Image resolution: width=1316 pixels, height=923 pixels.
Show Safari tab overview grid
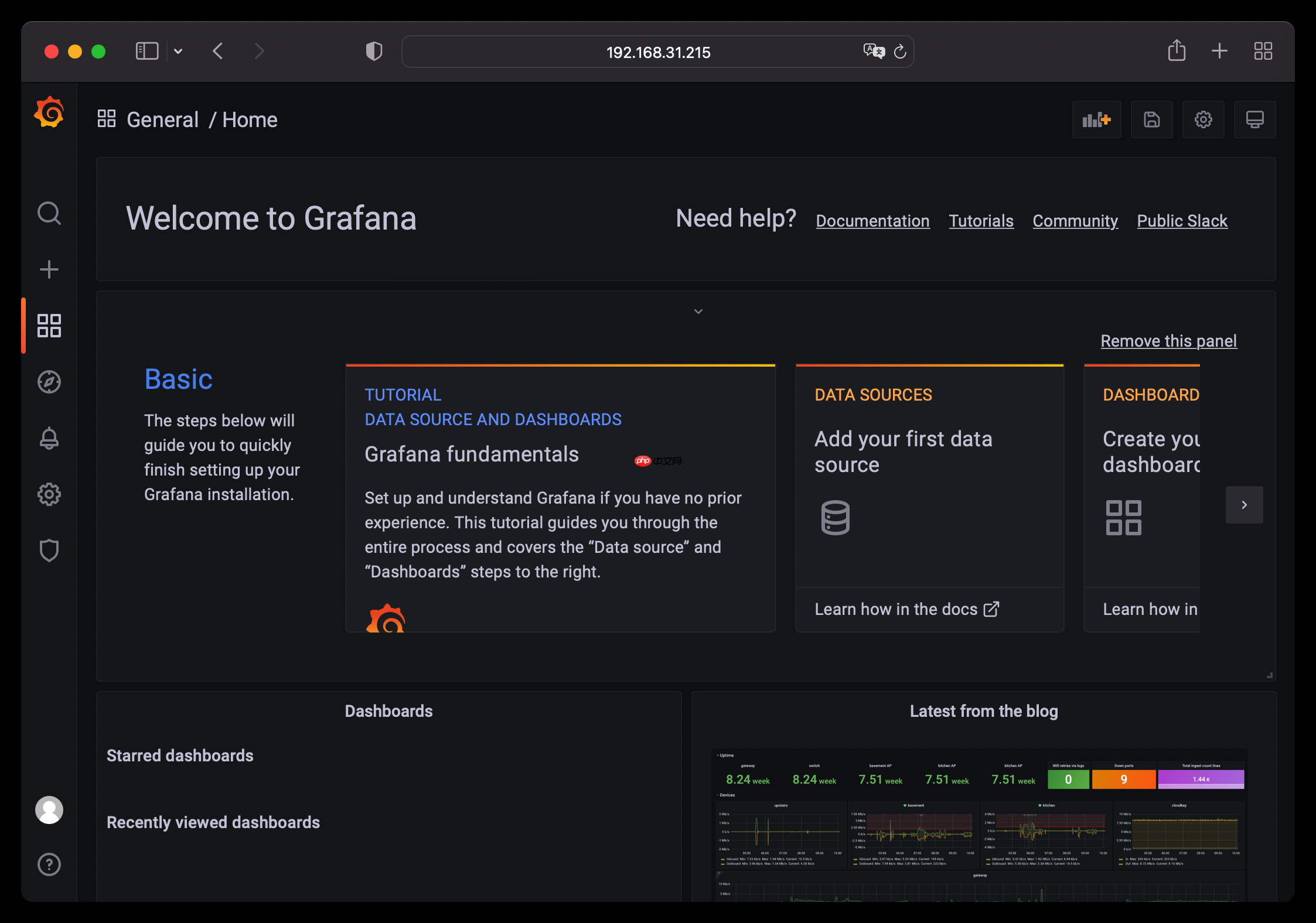point(1263,51)
